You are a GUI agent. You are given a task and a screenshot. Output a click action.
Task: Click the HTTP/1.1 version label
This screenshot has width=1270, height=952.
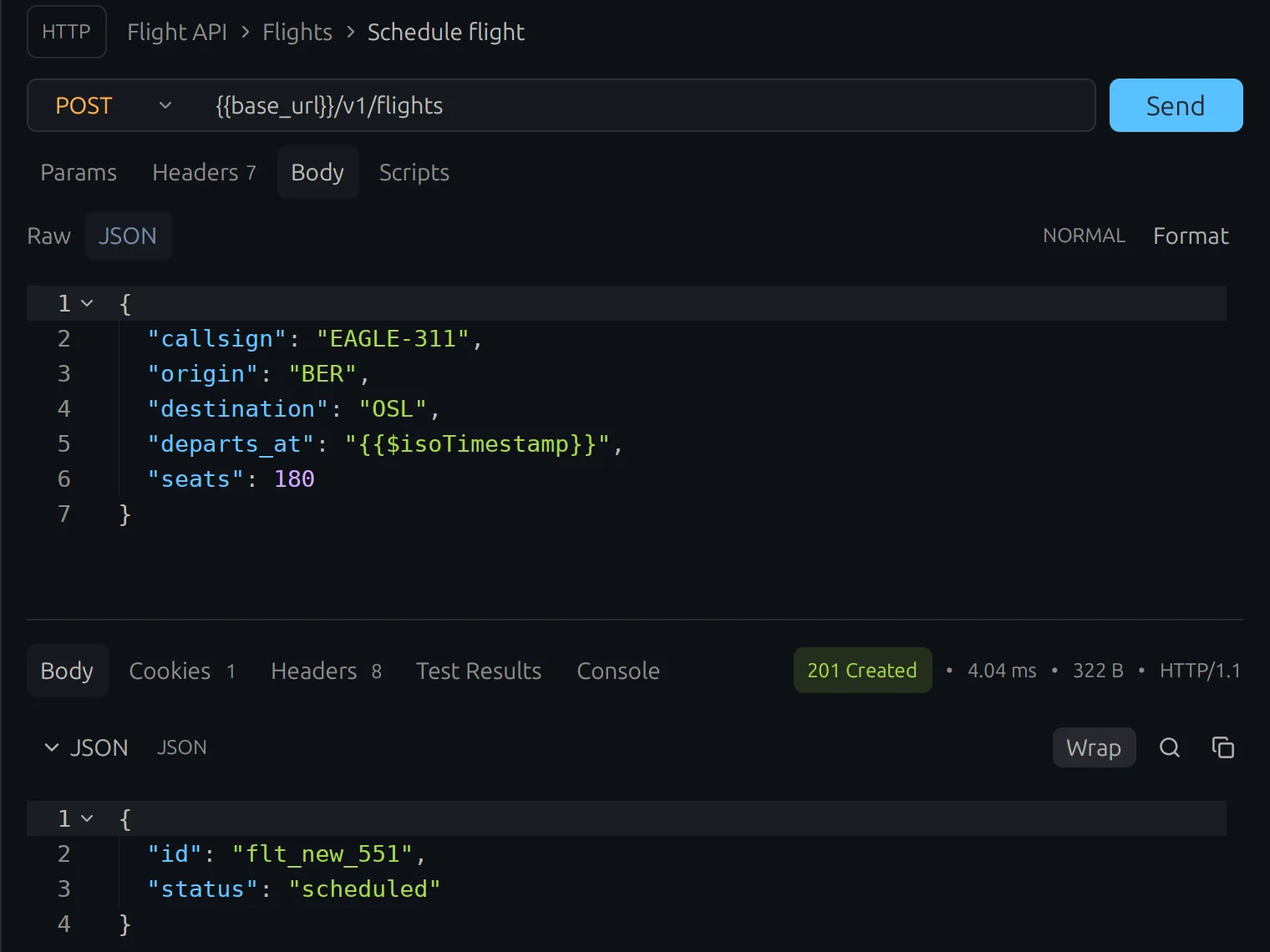coord(1200,671)
